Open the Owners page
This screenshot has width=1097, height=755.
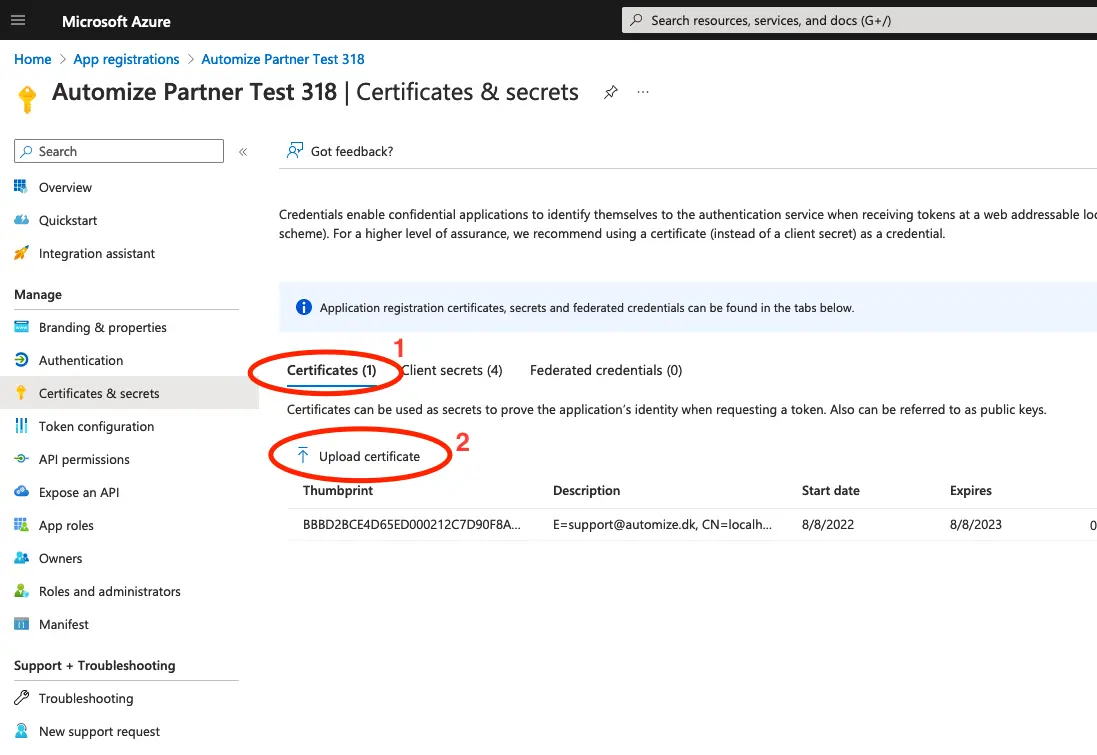pos(59,558)
